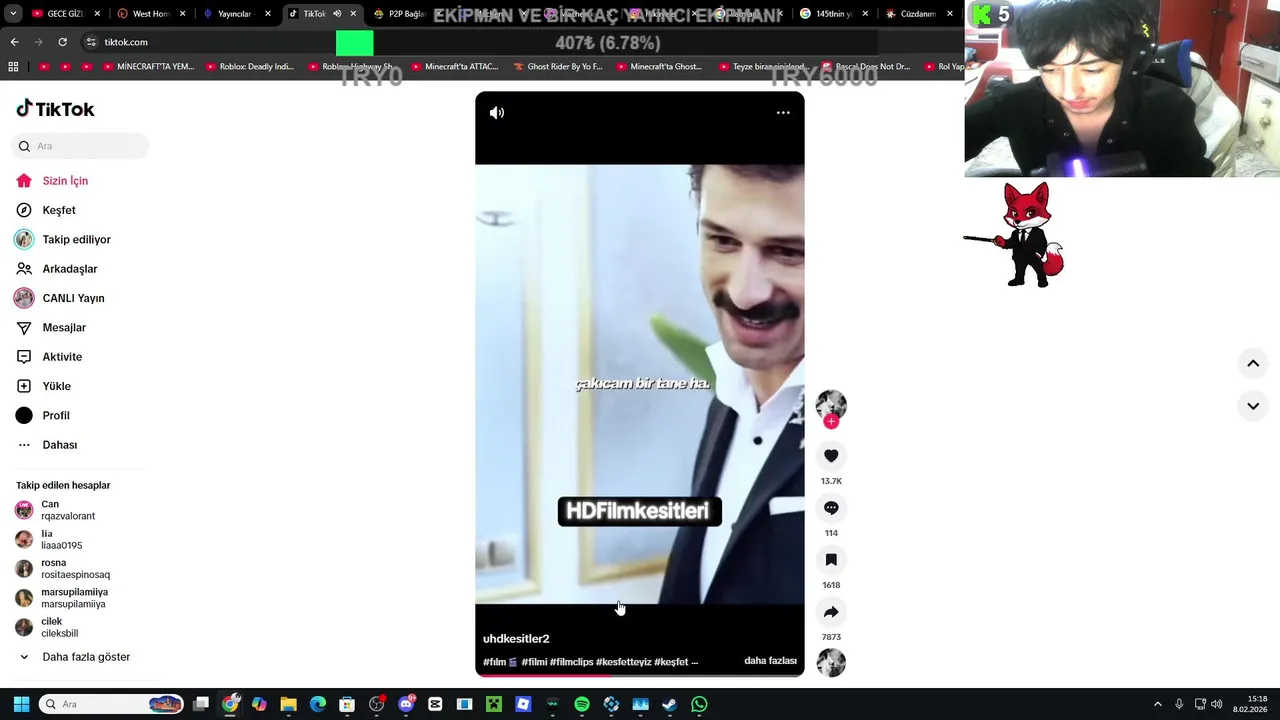The height and width of the screenshot is (720, 1280).
Task: Mute the TikTok video sound
Action: 497,113
